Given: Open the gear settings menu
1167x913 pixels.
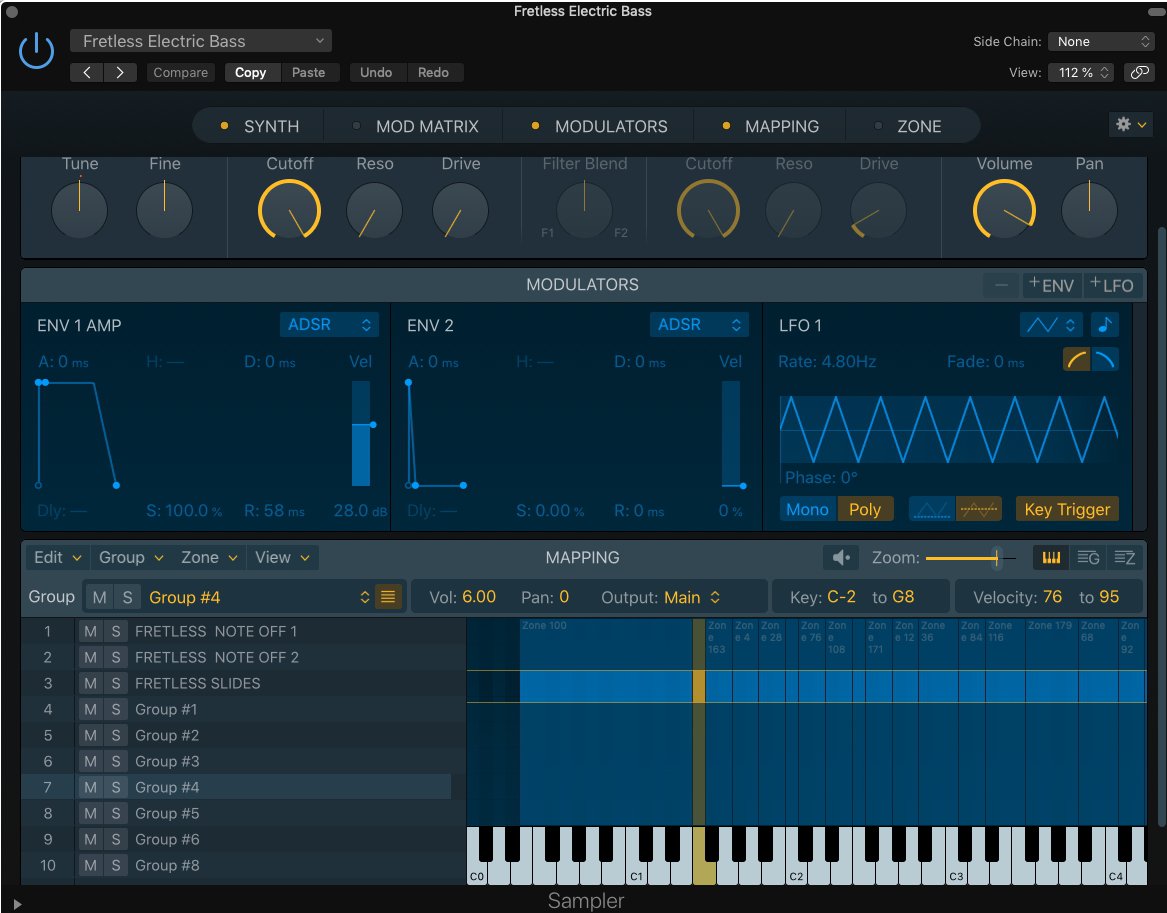Looking at the screenshot, I should click(x=1130, y=125).
